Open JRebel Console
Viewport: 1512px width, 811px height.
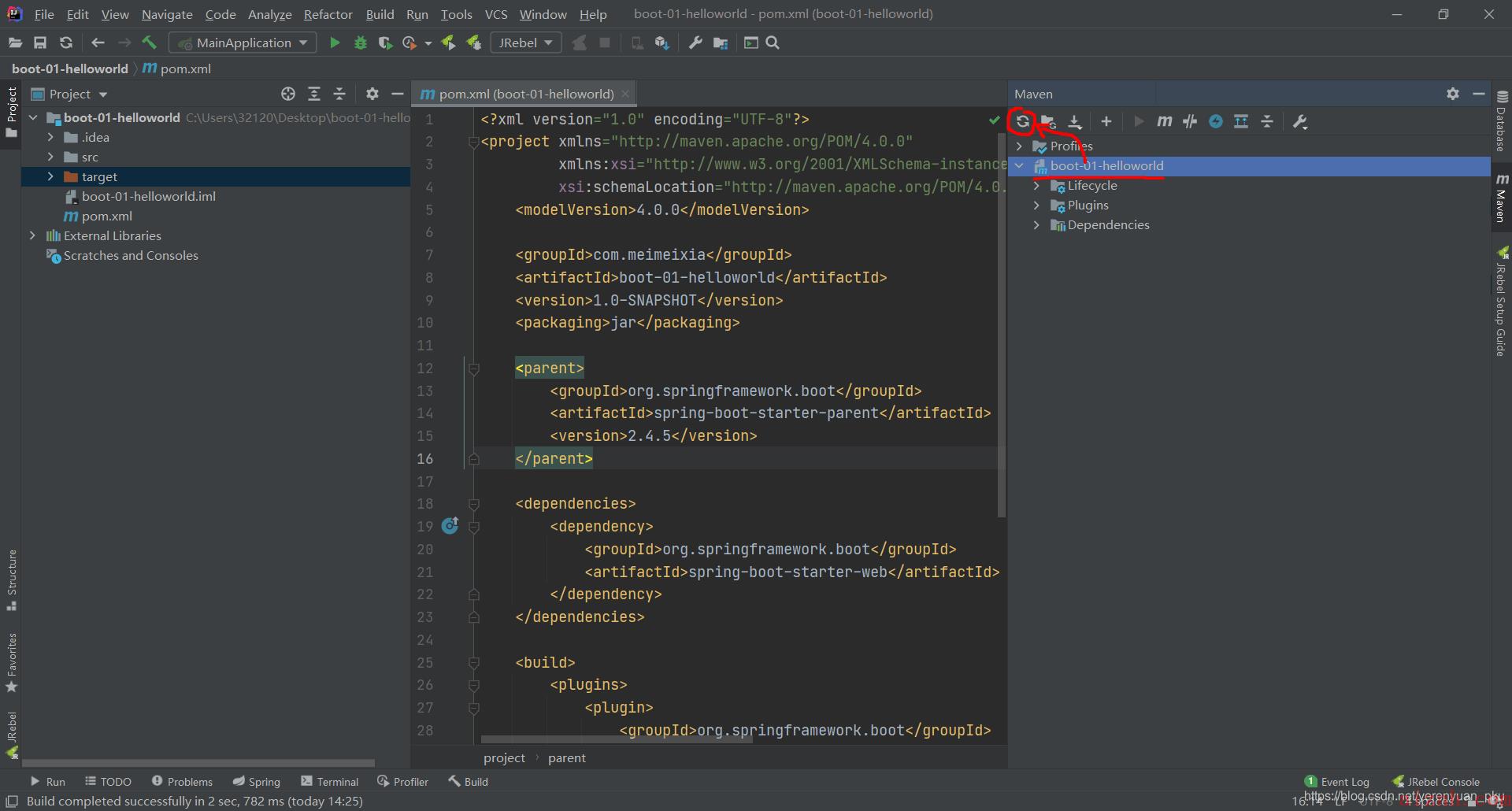click(1436, 781)
